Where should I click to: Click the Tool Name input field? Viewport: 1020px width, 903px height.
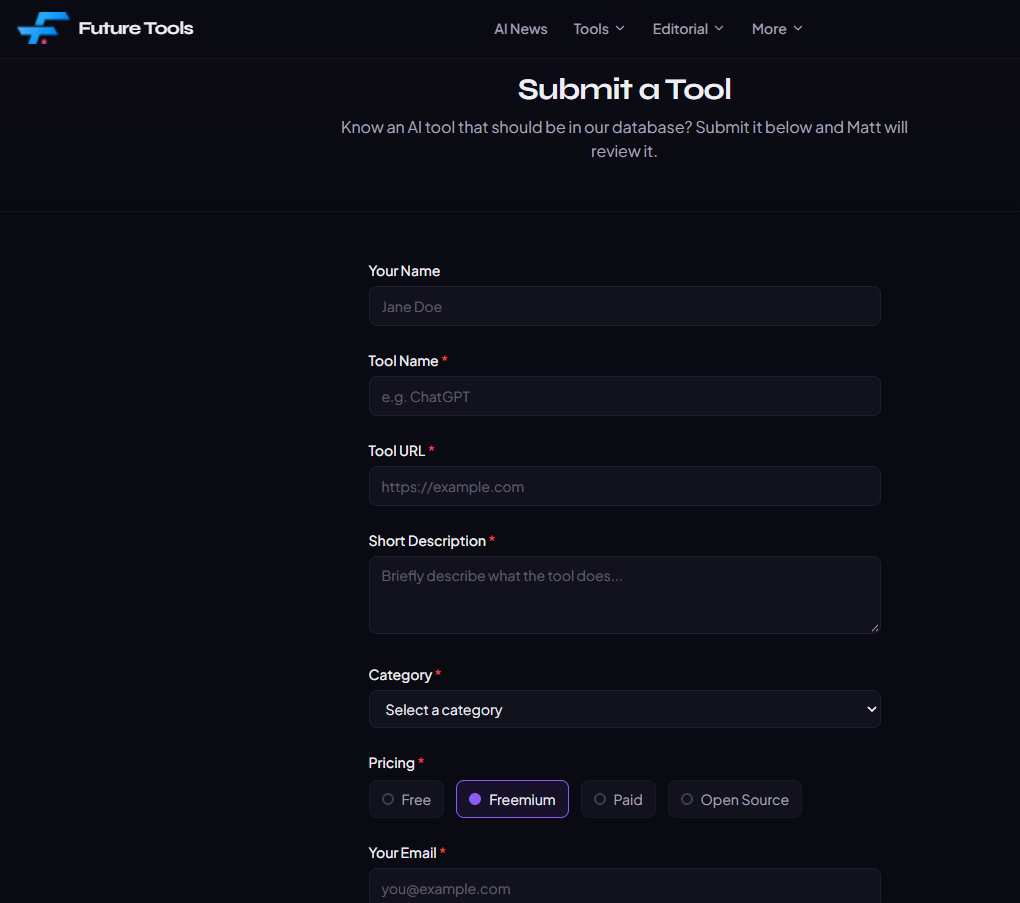(624, 396)
